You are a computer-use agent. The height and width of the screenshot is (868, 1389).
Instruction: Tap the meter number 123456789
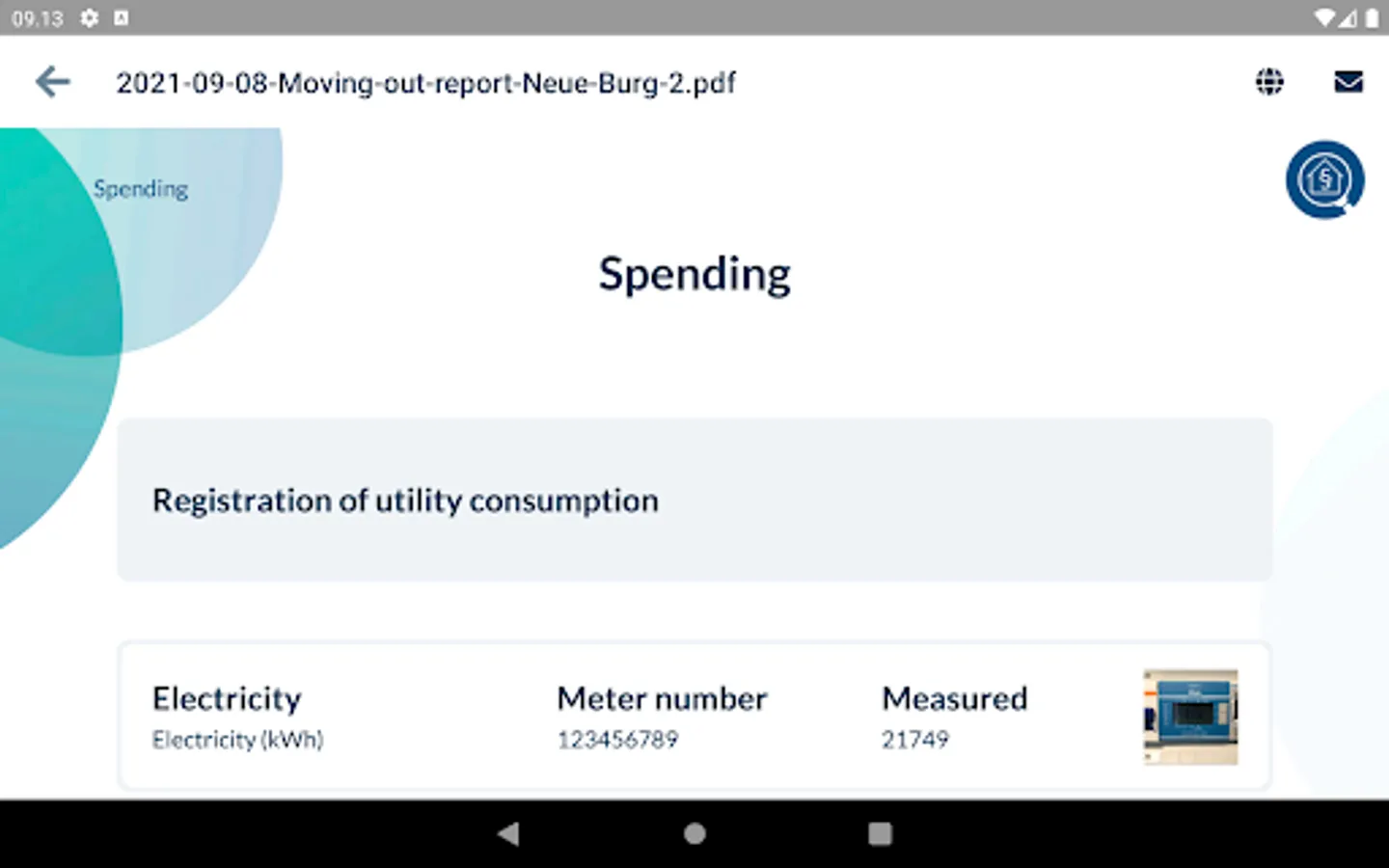617,740
